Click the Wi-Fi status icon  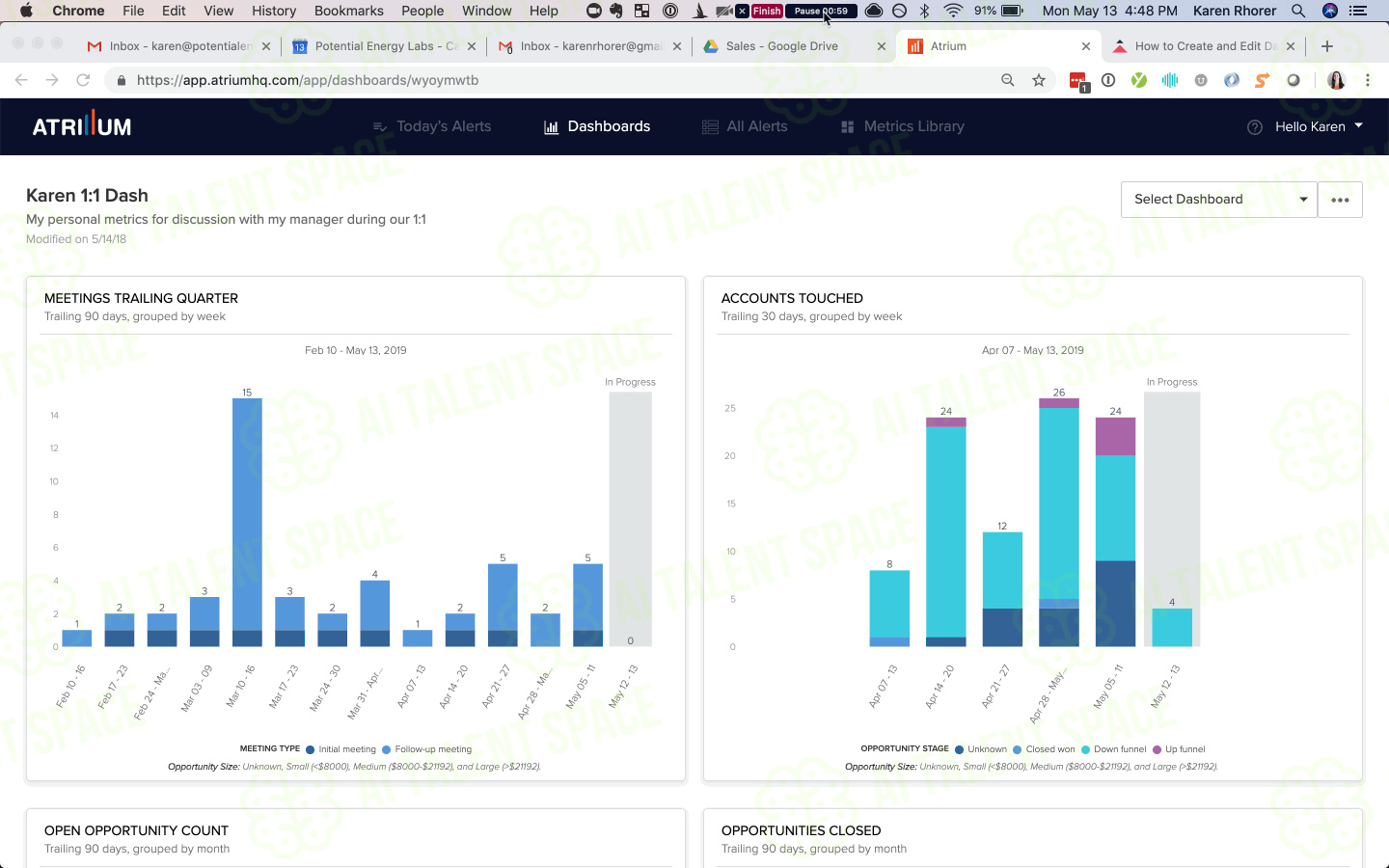[953, 11]
